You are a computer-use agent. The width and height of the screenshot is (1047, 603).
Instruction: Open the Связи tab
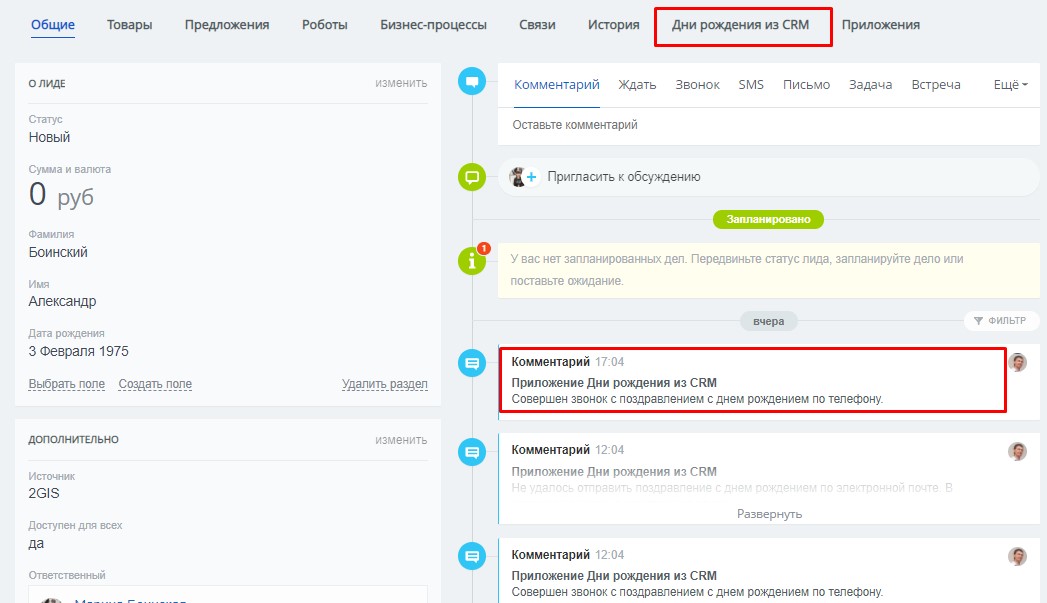coord(537,25)
